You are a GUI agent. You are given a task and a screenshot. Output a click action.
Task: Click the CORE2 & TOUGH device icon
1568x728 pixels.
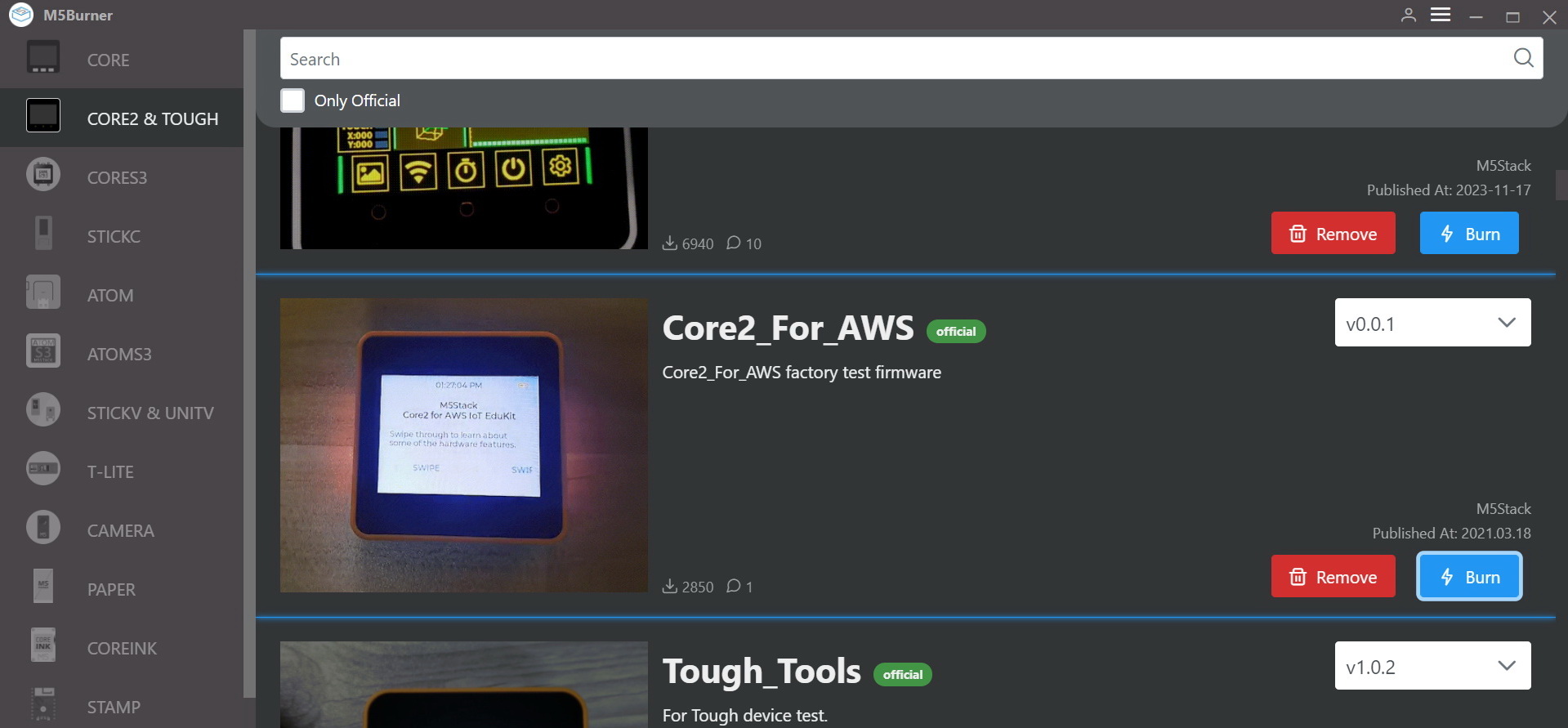(x=43, y=117)
